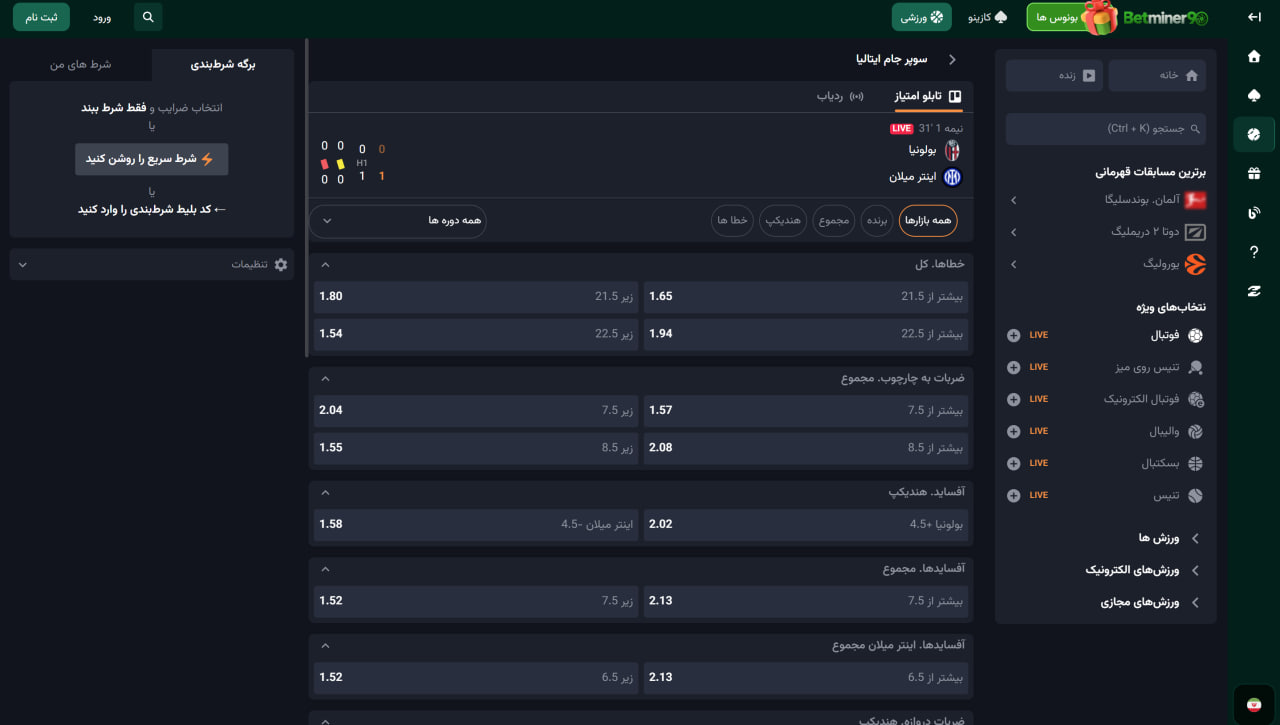Viewport: 1280px width, 725px height.
Task: Expand the تنظیمات settings panel
Action: 151,264
